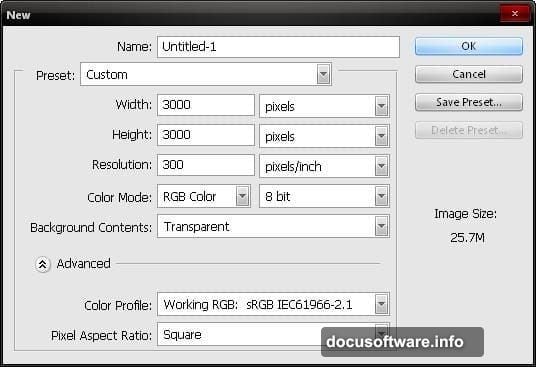Click the Advanced label text
Image resolution: width=536 pixels, height=367 pixels.
coord(84,263)
